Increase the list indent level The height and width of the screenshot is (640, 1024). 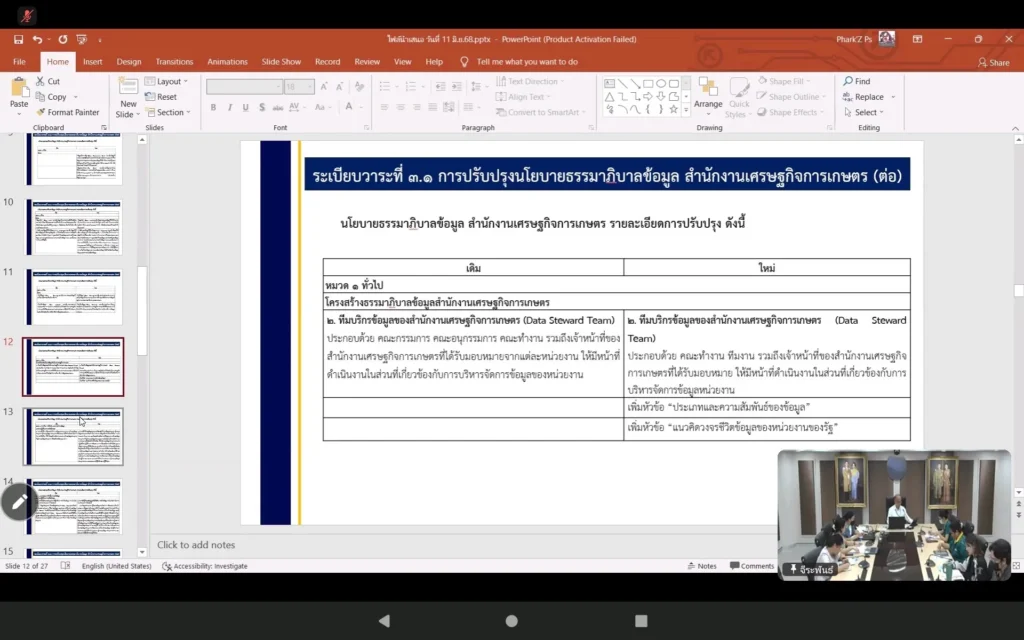click(x=456, y=86)
